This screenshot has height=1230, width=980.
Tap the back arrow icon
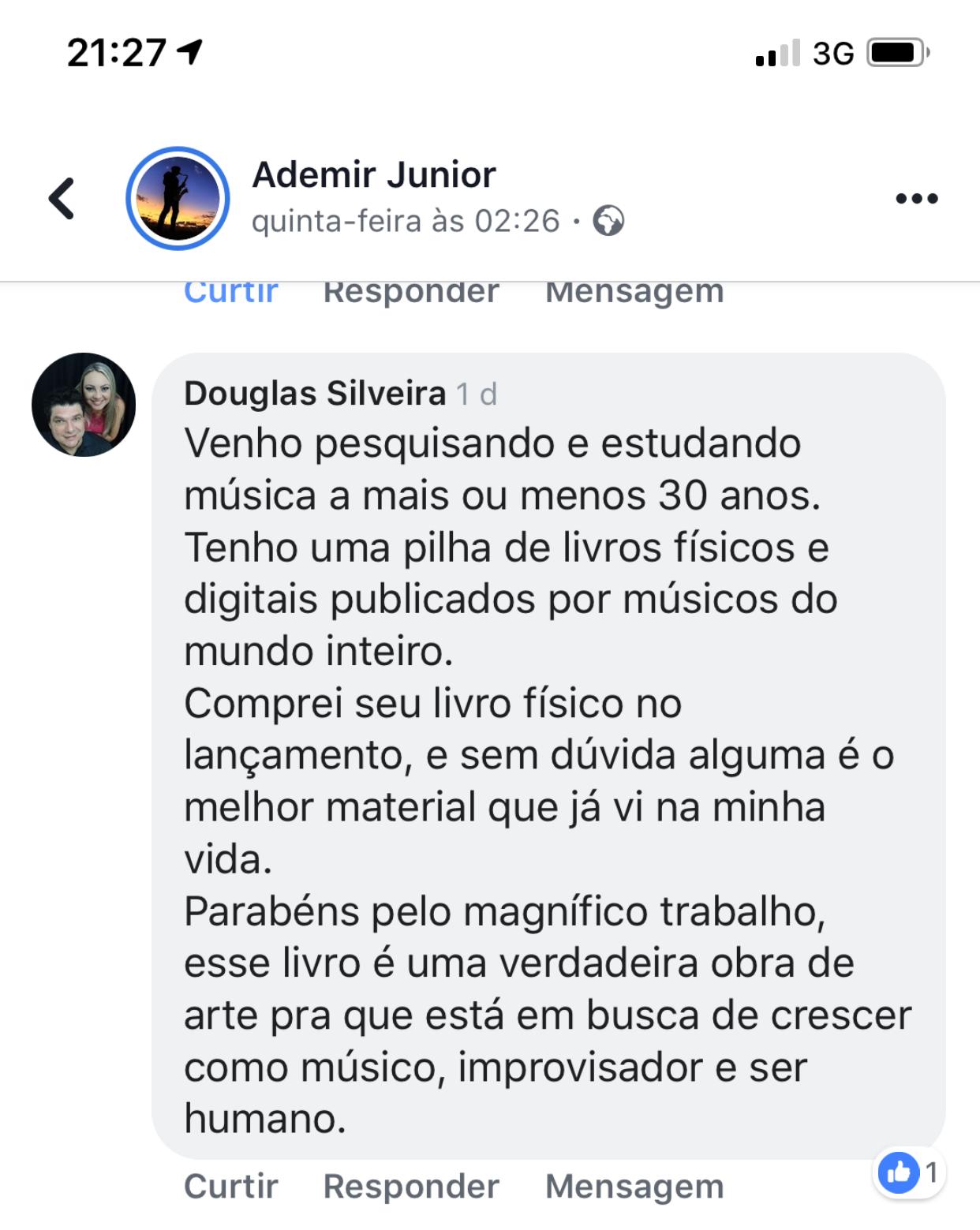click(62, 198)
